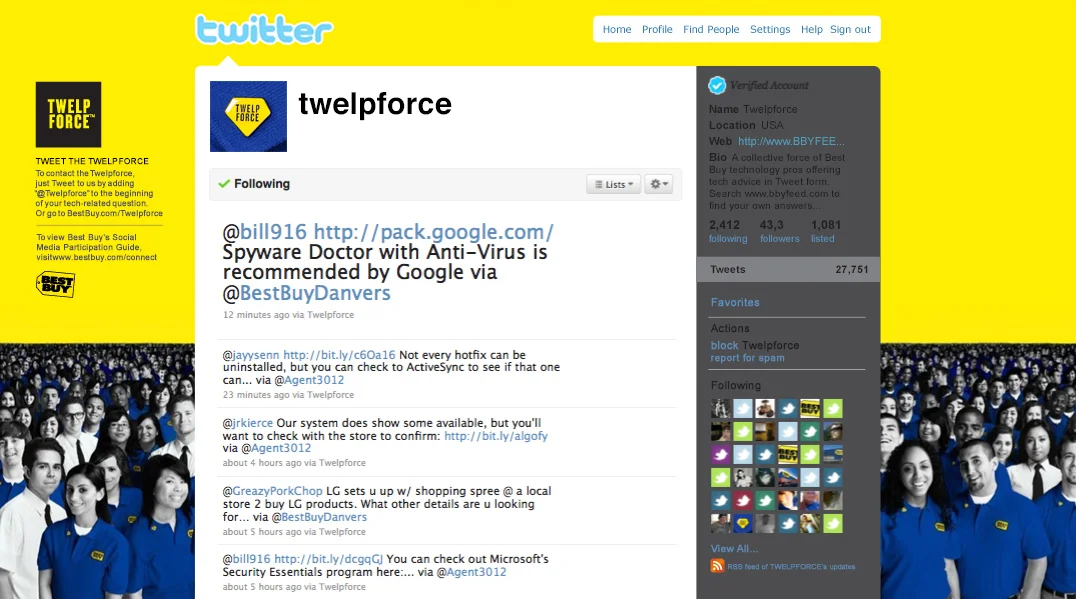Select a Twitter bird avatar in Following grid

pos(743,408)
